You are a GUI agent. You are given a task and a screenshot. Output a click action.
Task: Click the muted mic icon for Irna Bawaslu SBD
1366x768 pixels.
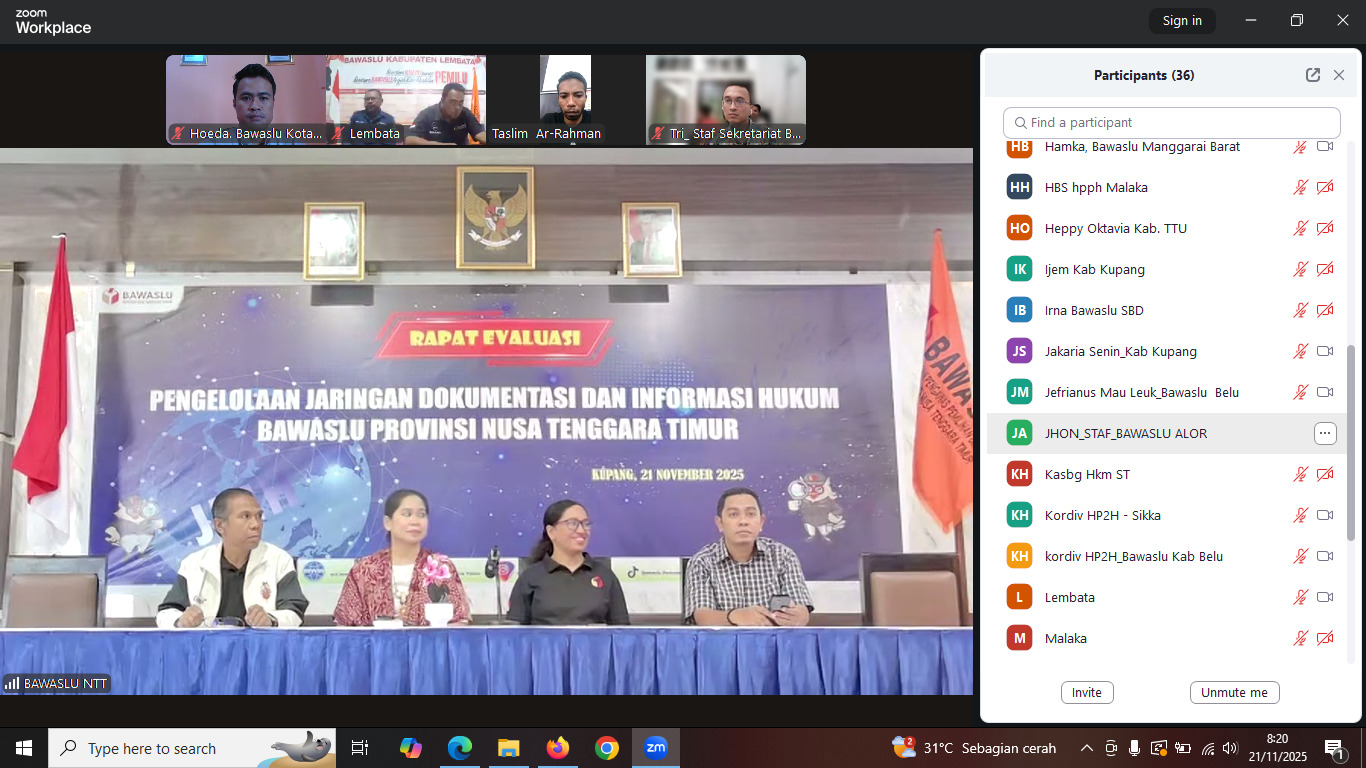coord(1300,310)
